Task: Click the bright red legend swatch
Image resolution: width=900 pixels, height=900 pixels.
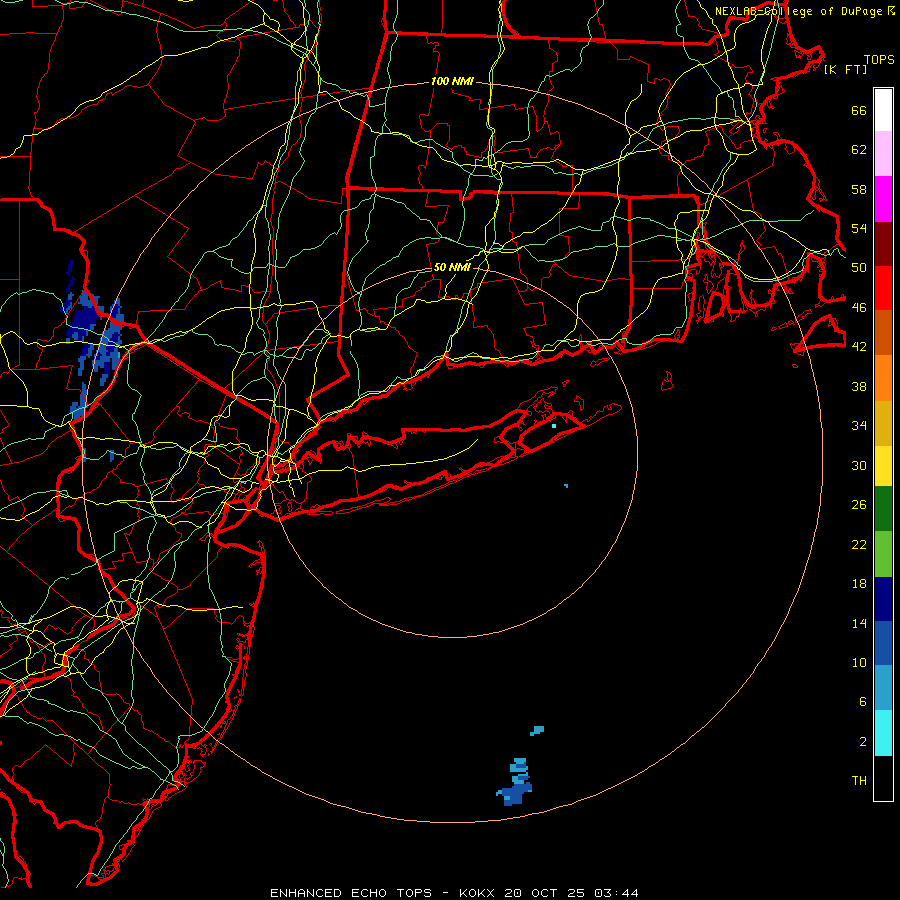Action: pyautogui.click(x=883, y=288)
